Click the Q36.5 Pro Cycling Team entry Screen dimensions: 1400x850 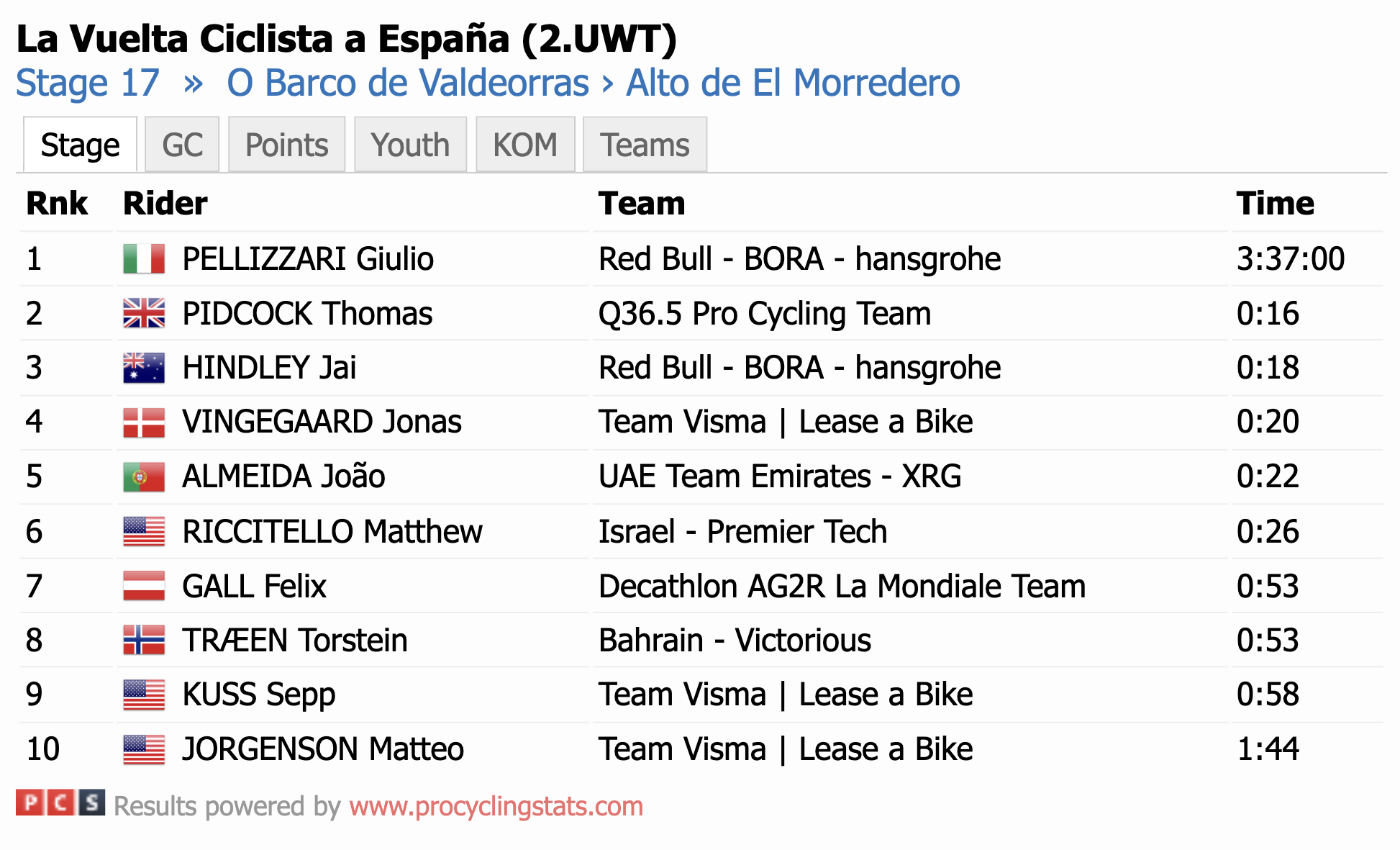(765, 314)
